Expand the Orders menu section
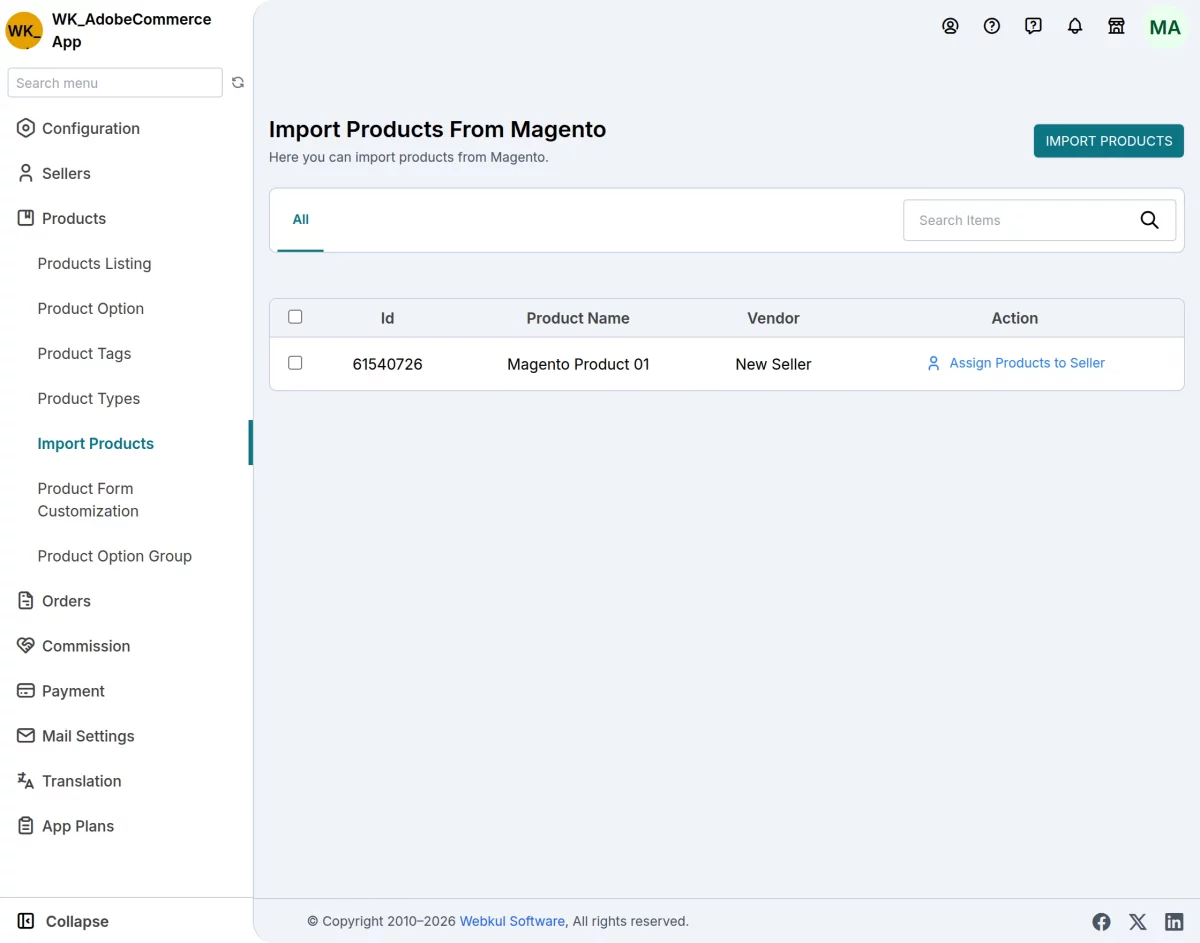The image size is (1200, 943). 66,601
